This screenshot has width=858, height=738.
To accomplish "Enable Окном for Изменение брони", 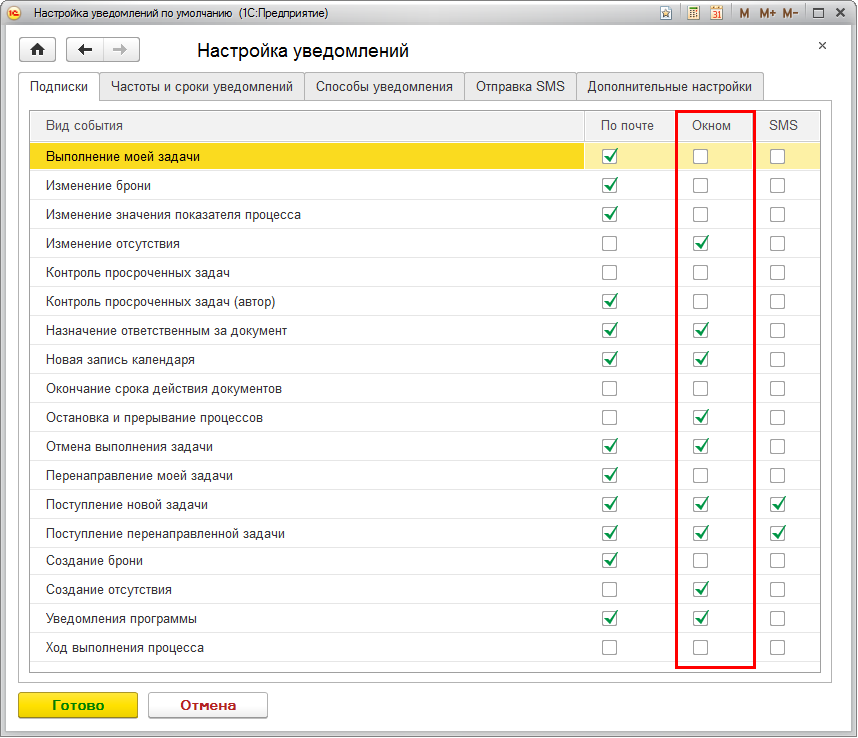I will pos(700,185).
